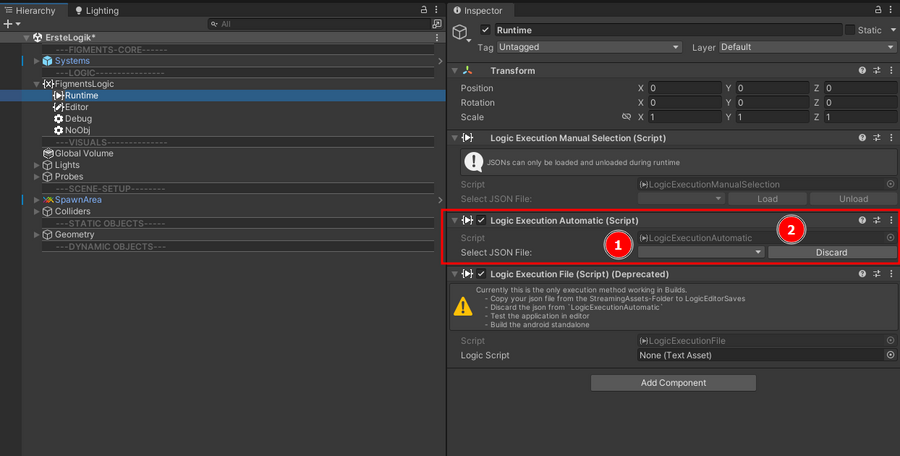Click the Unload button
Viewport: 900px width, 456px height.
[x=854, y=199]
